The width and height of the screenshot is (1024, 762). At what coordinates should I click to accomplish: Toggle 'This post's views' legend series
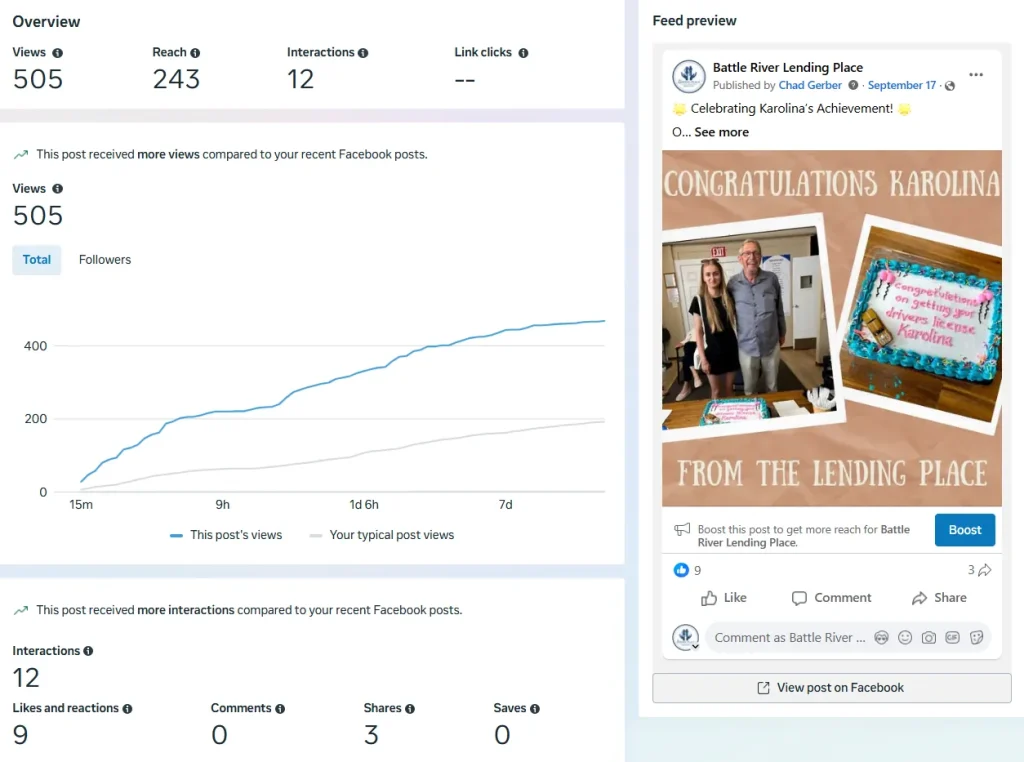226,535
